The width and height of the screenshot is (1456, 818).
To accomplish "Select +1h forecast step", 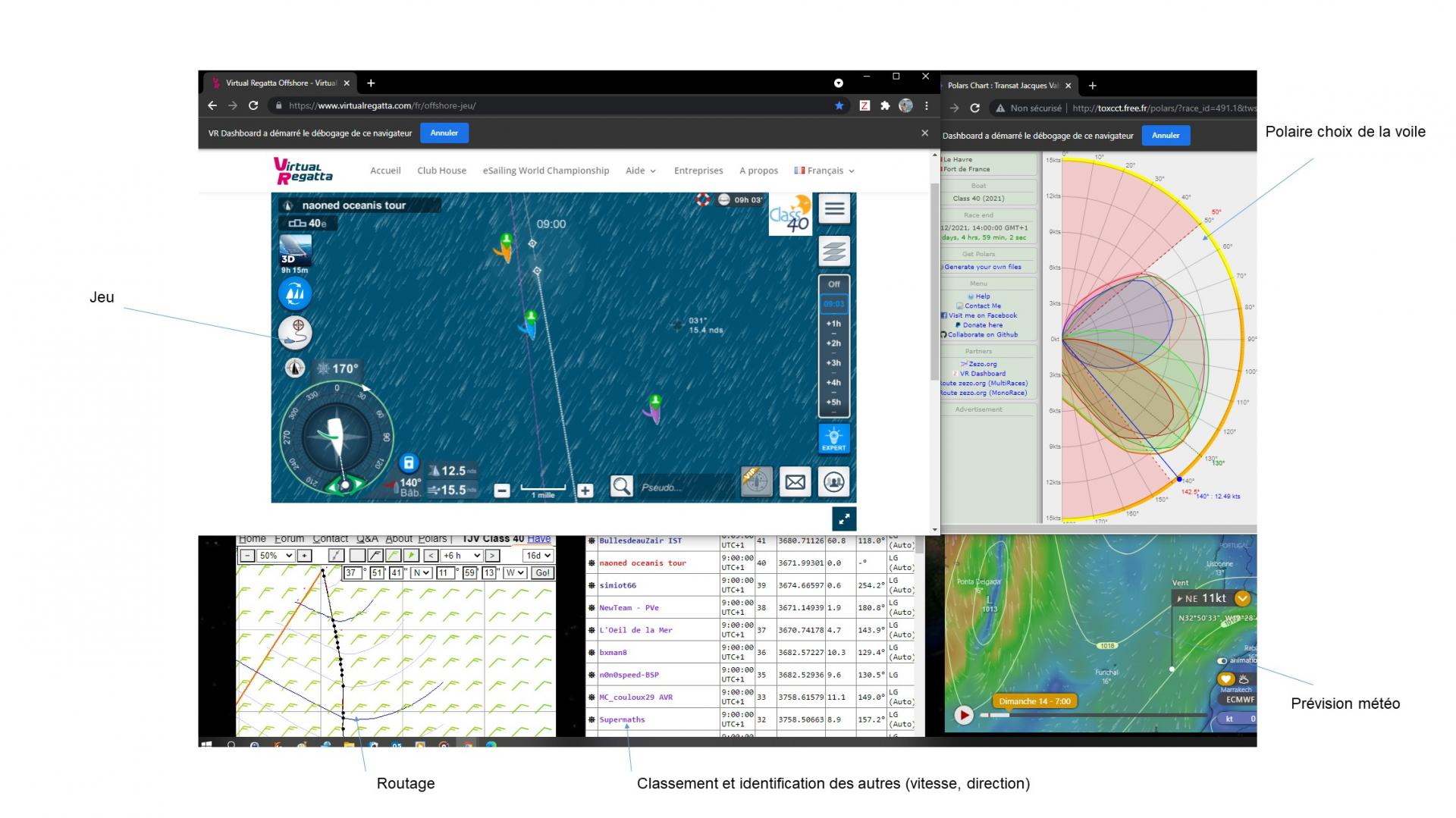I will (833, 324).
